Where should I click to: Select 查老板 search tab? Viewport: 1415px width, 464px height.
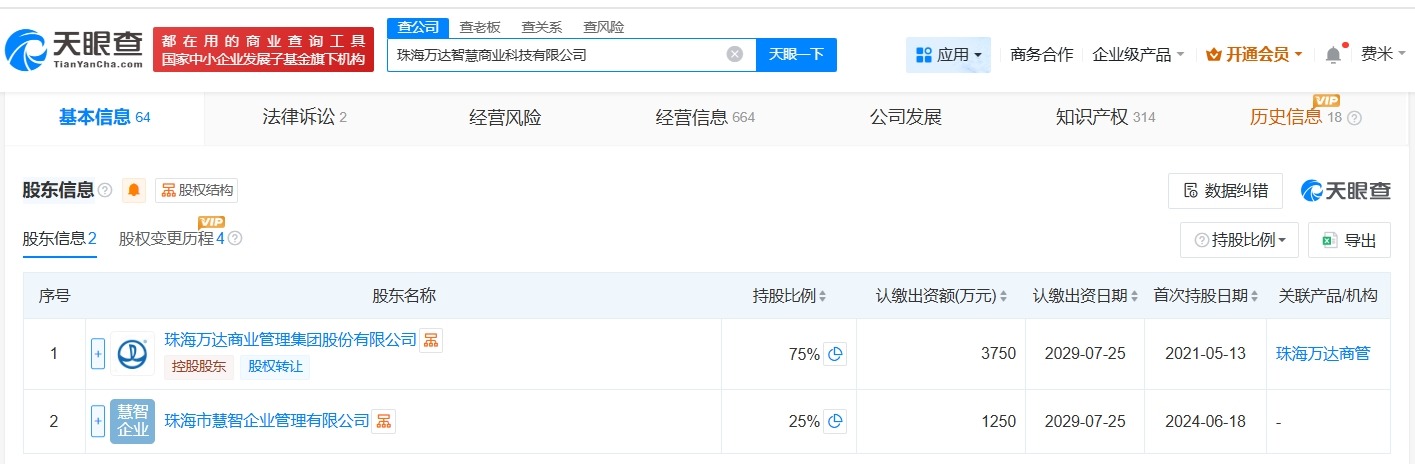pyautogui.click(x=479, y=27)
